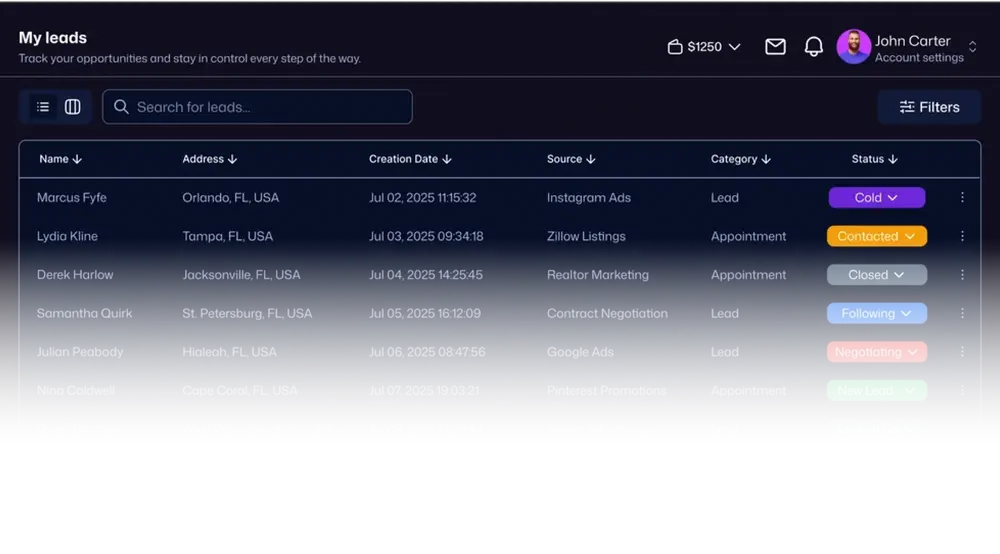Open Account settings link
Image resolution: width=1000 pixels, height=554 pixels.
[x=919, y=57]
